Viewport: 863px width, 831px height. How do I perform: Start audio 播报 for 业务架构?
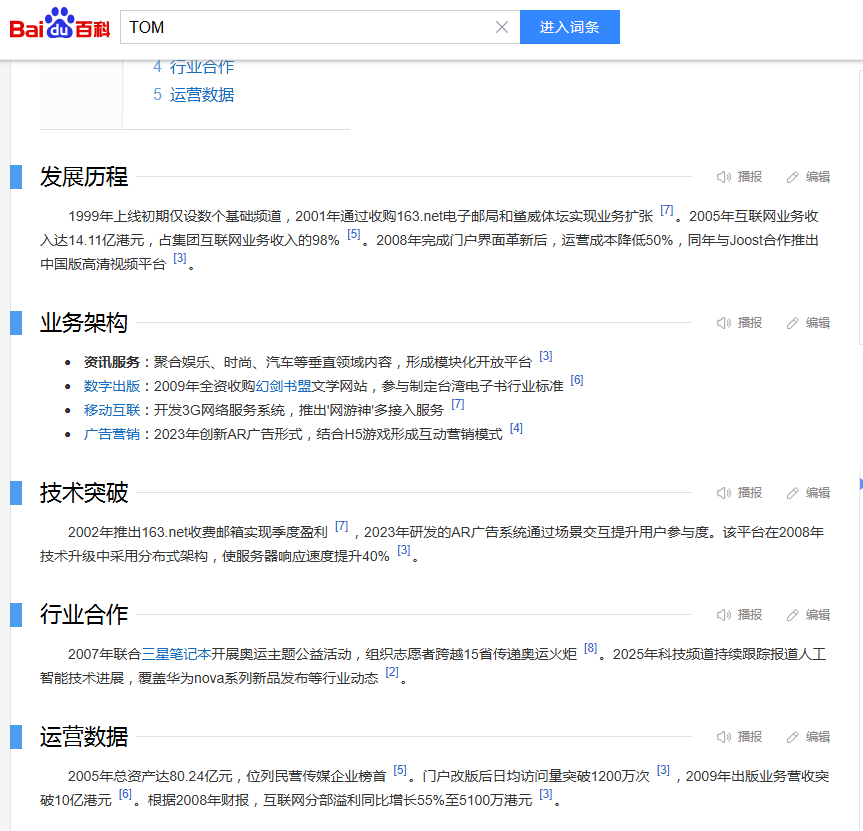[x=738, y=322]
